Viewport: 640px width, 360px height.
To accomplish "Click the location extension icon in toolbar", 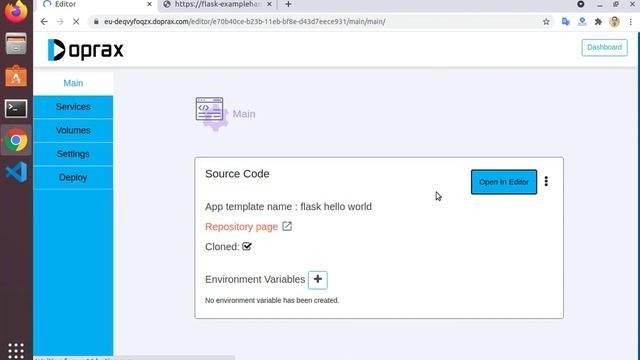I will coord(582,22).
